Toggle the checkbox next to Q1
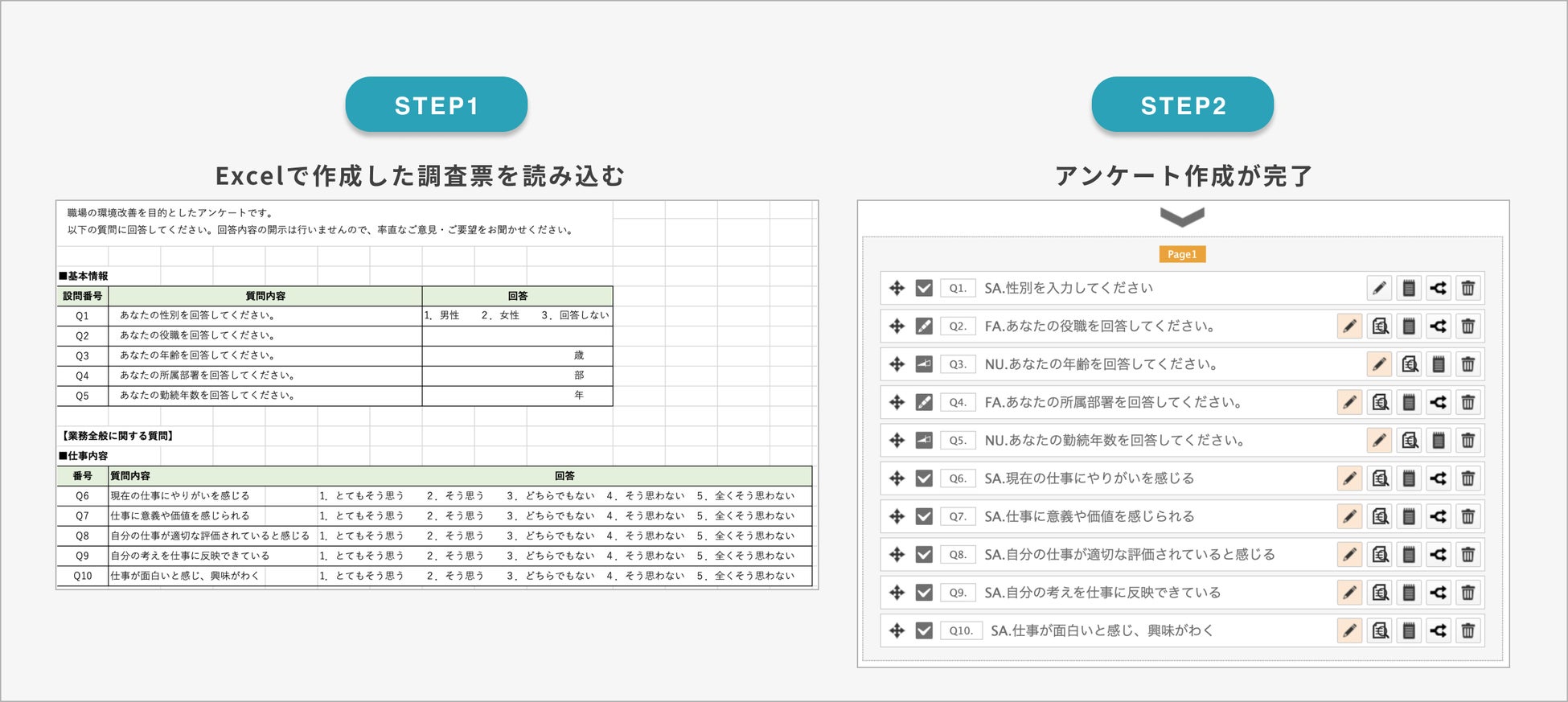The height and width of the screenshot is (702, 1568). 924,288
